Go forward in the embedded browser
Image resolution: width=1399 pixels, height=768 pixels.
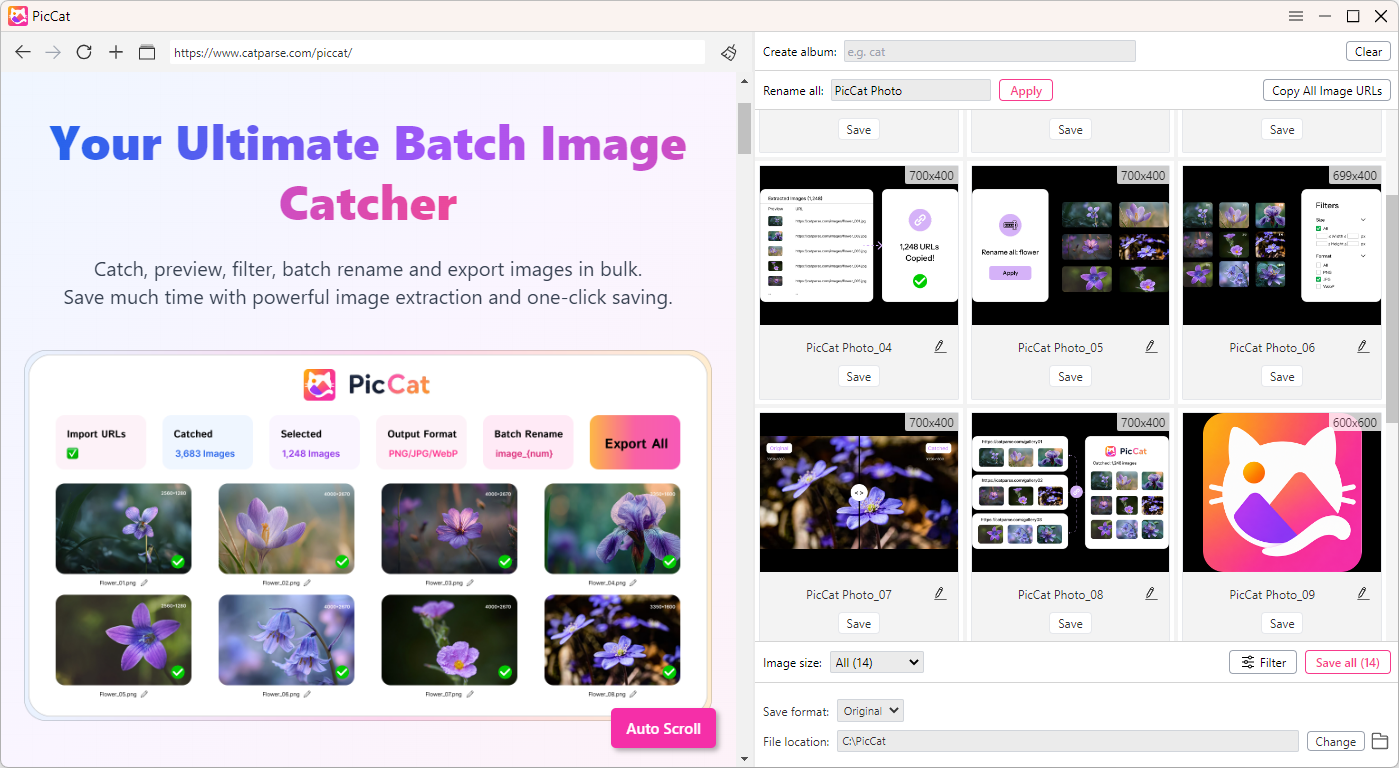[x=53, y=52]
